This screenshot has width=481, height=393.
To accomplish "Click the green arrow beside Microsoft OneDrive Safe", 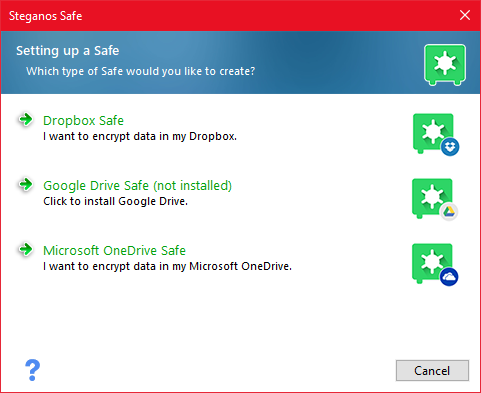I will click(26, 249).
